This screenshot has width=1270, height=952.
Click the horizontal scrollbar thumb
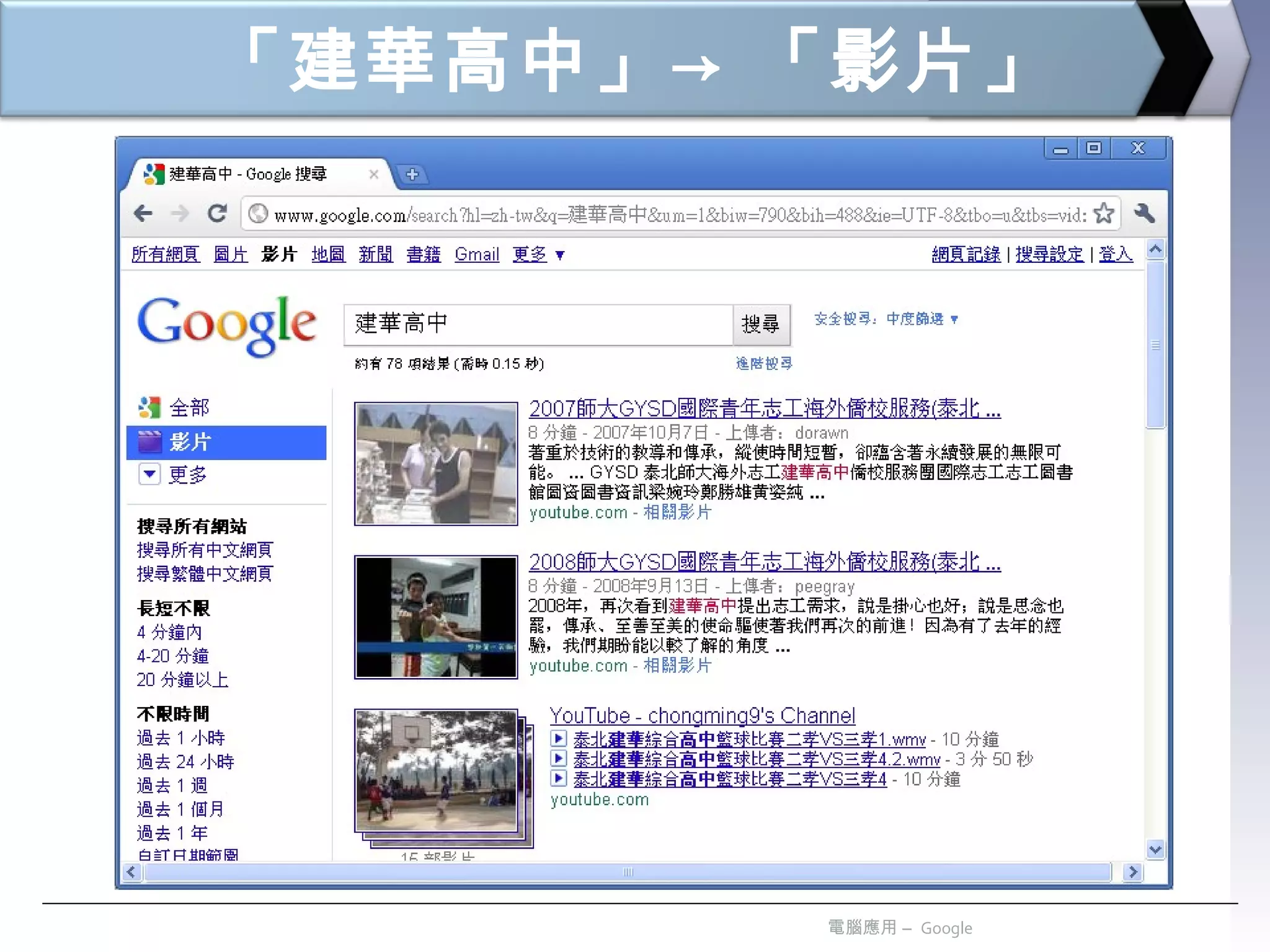click(628, 872)
